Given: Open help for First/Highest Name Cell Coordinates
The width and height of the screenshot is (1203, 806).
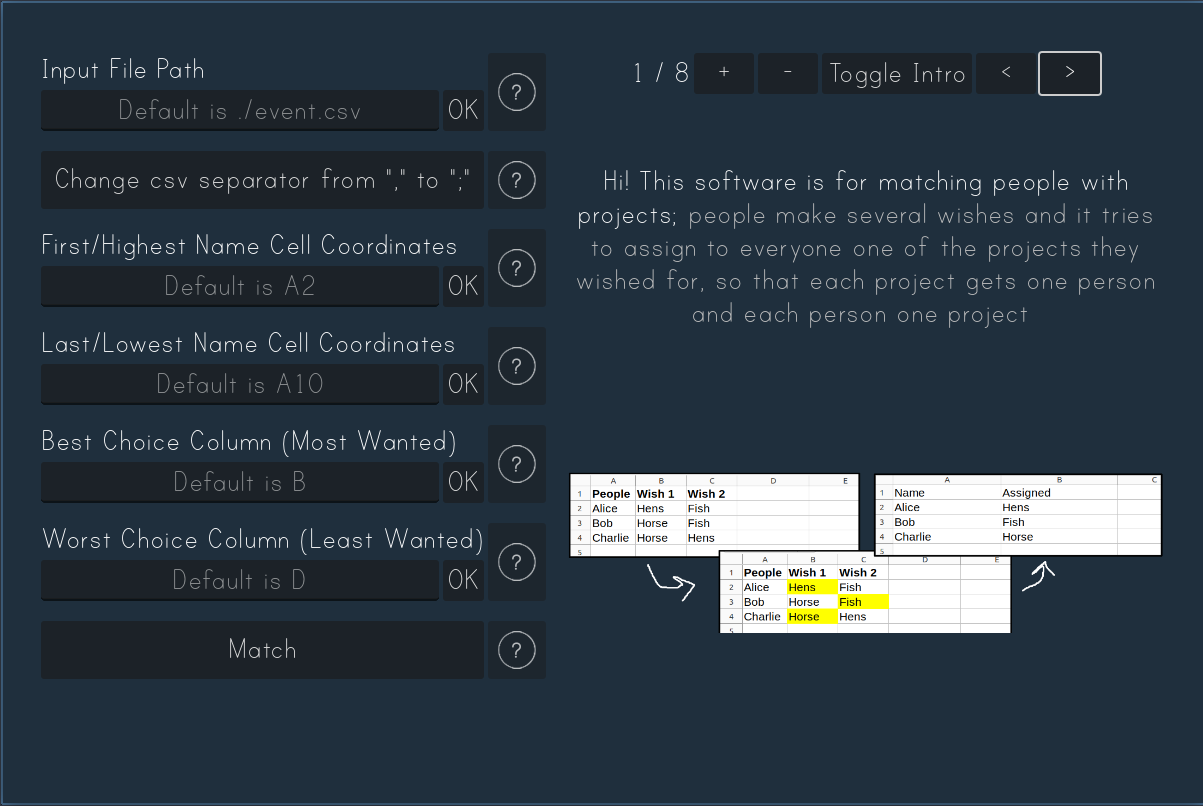Looking at the screenshot, I should click(x=516, y=268).
